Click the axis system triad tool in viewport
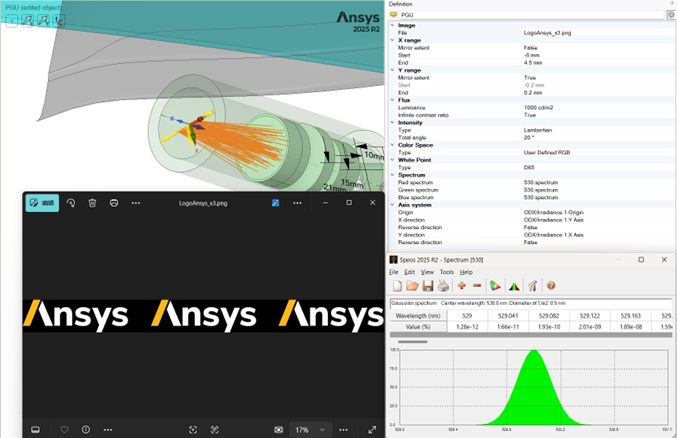Image resolution: width=677 pixels, height=438 pixels. pyautogui.click(x=58, y=20)
